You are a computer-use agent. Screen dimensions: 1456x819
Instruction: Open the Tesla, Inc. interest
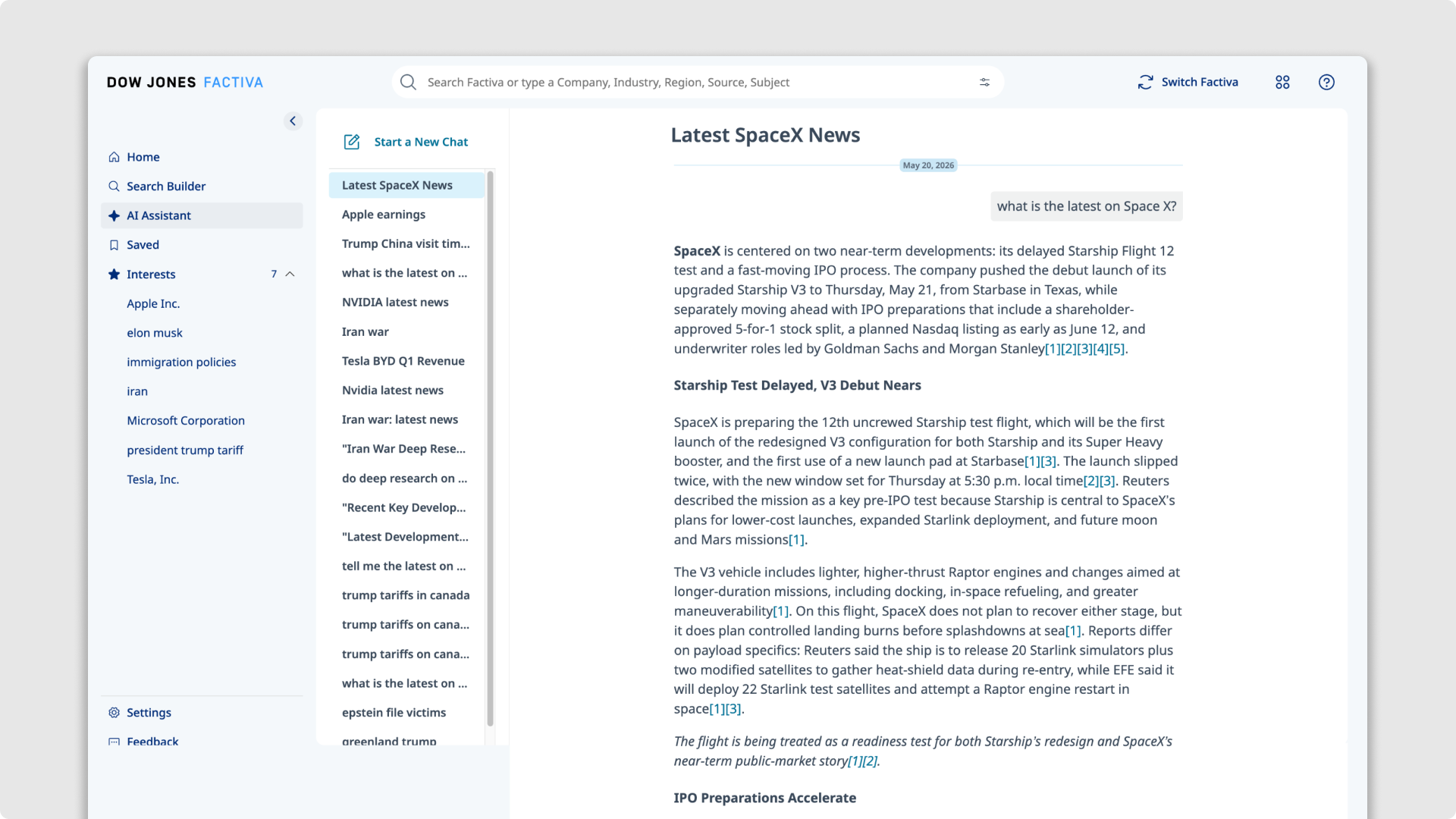coord(153,480)
